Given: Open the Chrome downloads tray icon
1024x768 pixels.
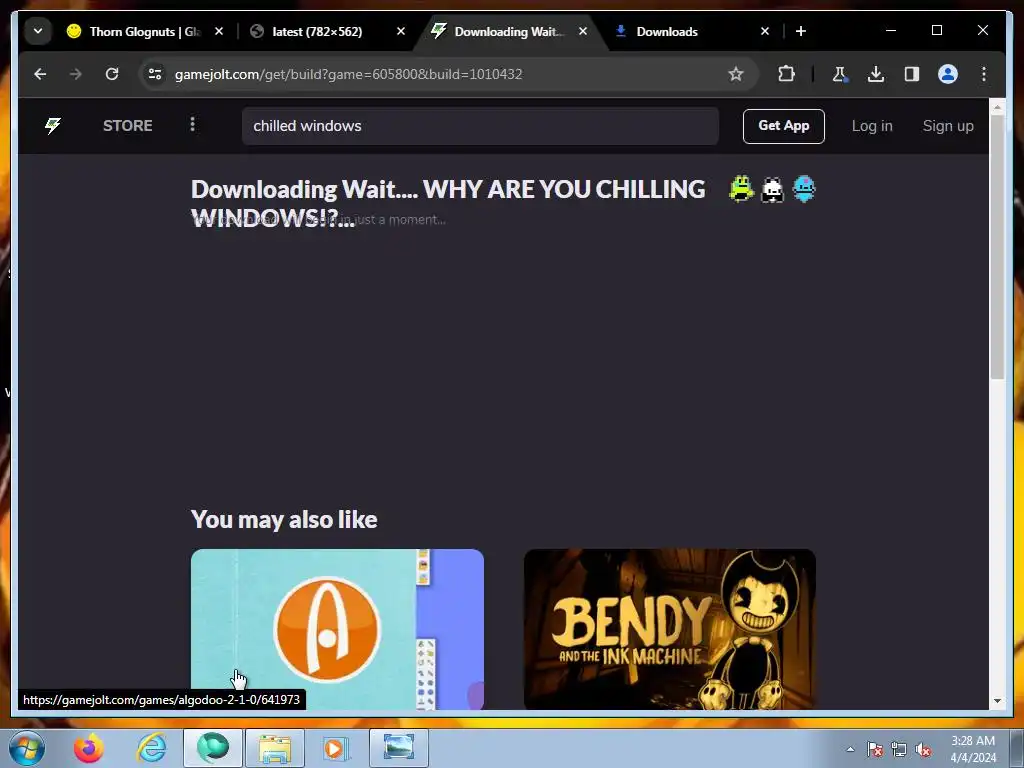Looking at the screenshot, I should (x=876, y=74).
